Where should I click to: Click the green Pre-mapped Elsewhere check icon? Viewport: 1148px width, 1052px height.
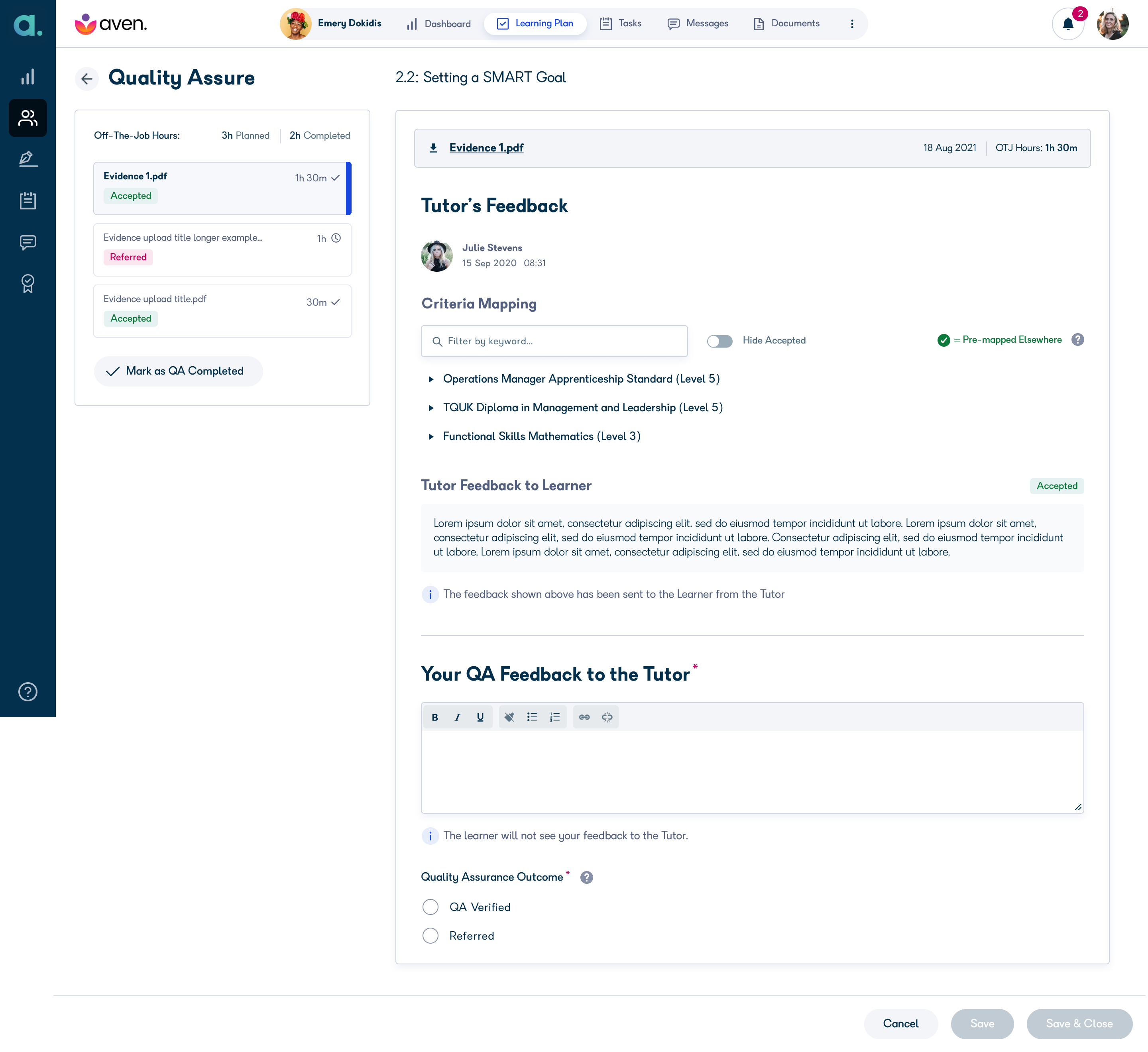click(944, 340)
